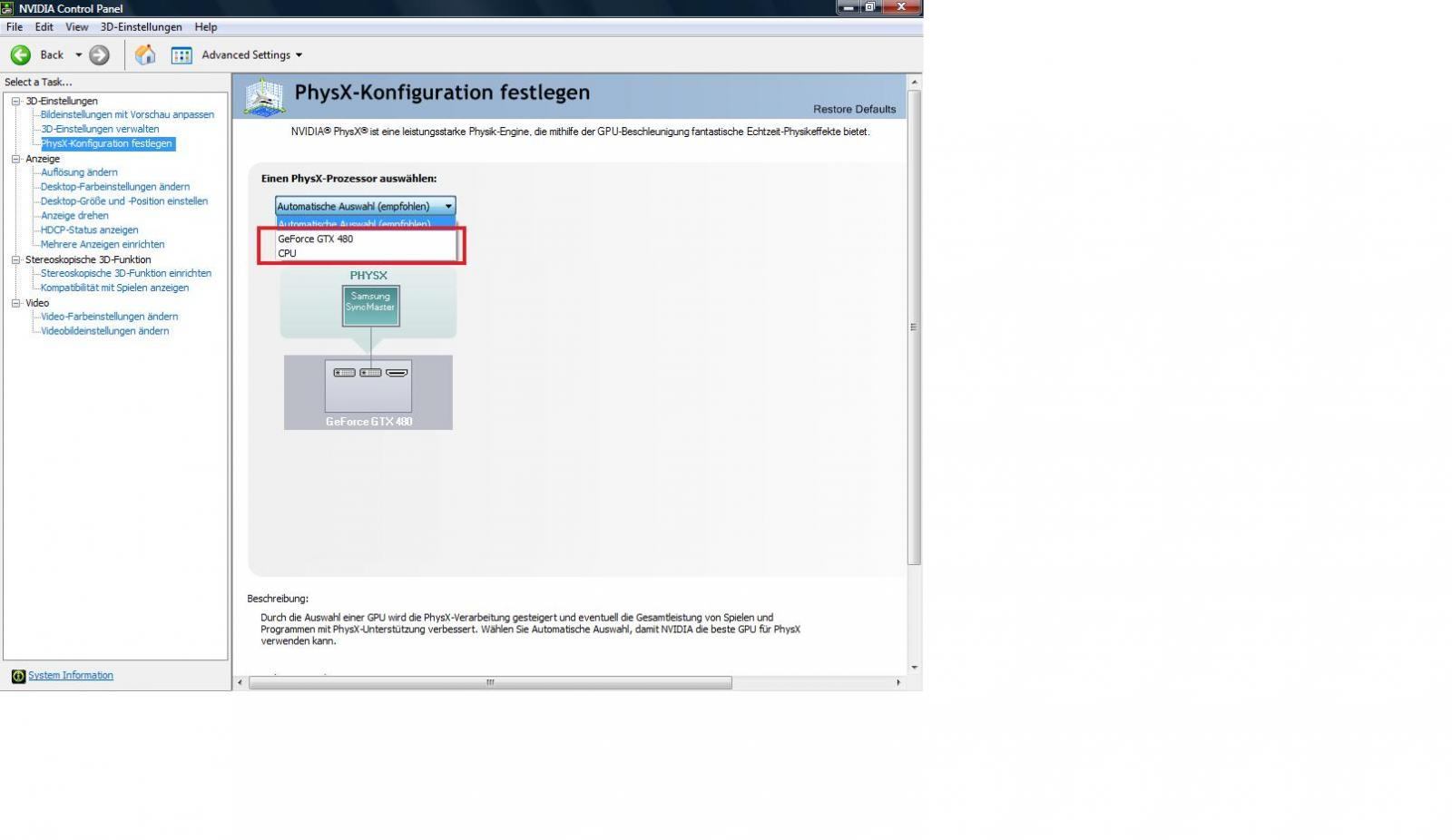The image size is (1452, 840).
Task: Click the horizontal scrollbar right arrow
Action: [x=898, y=682]
